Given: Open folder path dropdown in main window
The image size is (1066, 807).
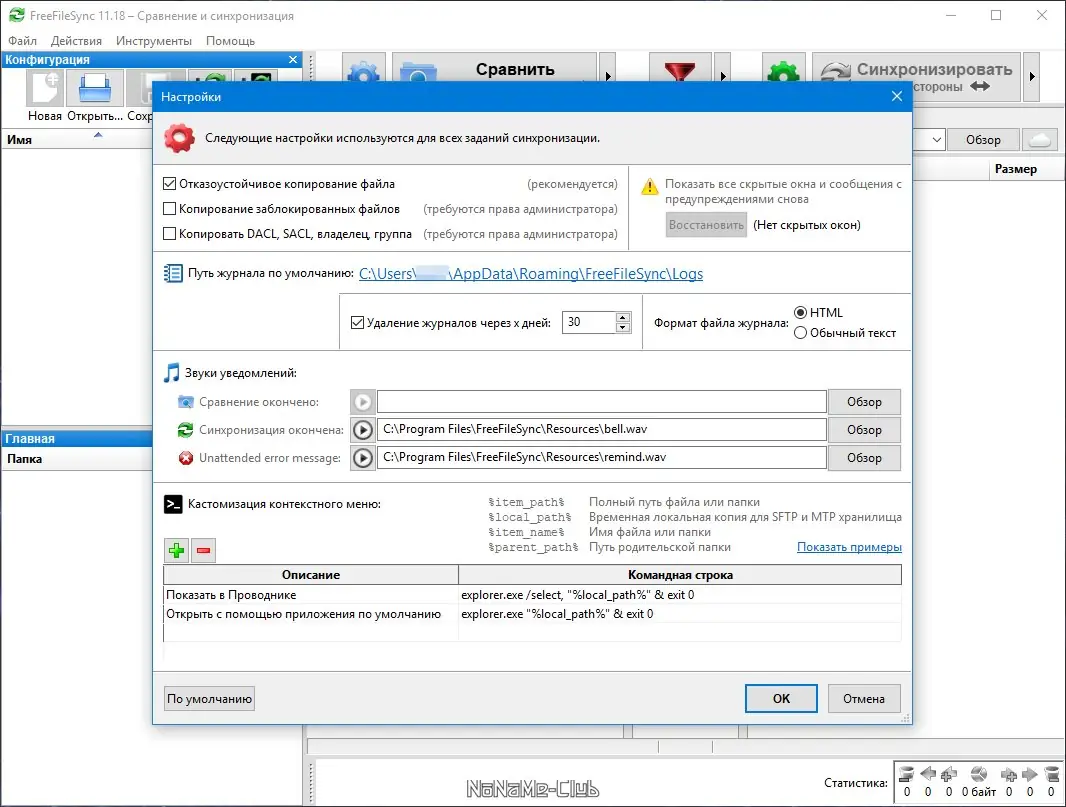Looking at the screenshot, I should pos(936,139).
